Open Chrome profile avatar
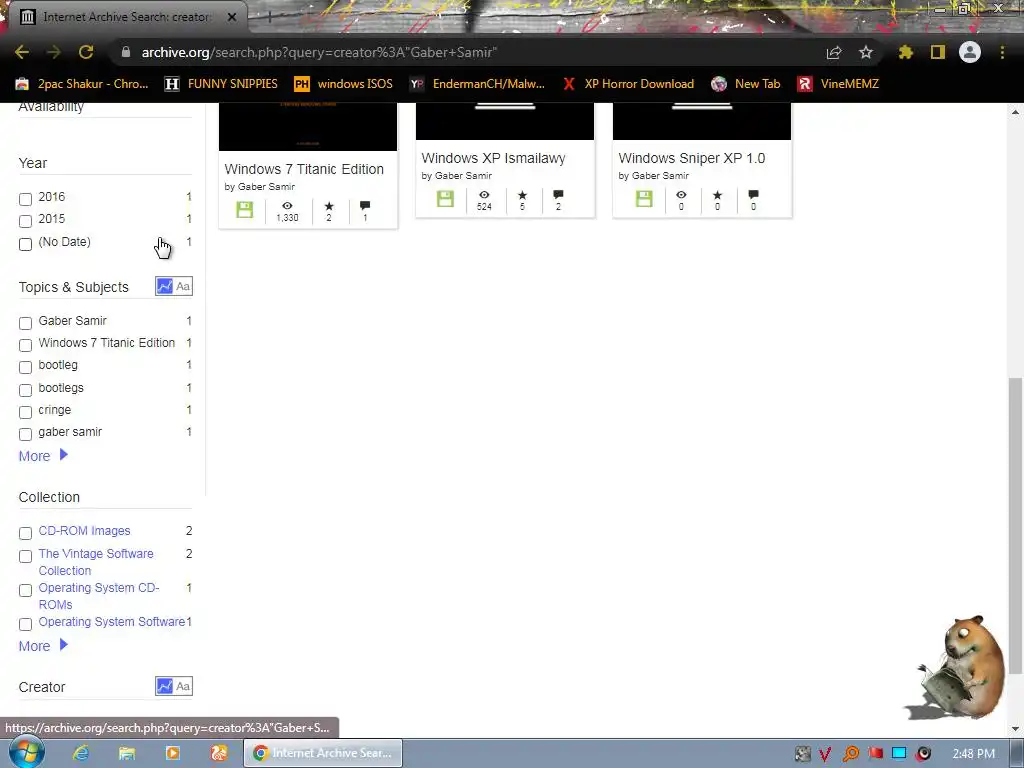This screenshot has height=768, width=1024. [x=970, y=52]
